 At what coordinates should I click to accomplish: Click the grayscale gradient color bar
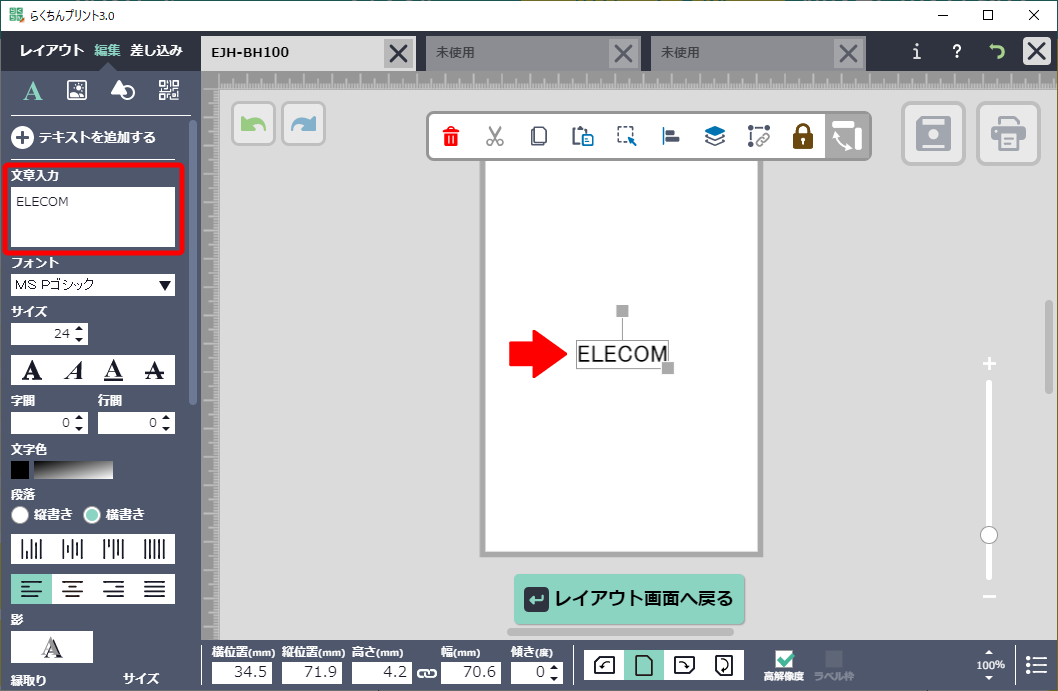click(x=74, y=470)
